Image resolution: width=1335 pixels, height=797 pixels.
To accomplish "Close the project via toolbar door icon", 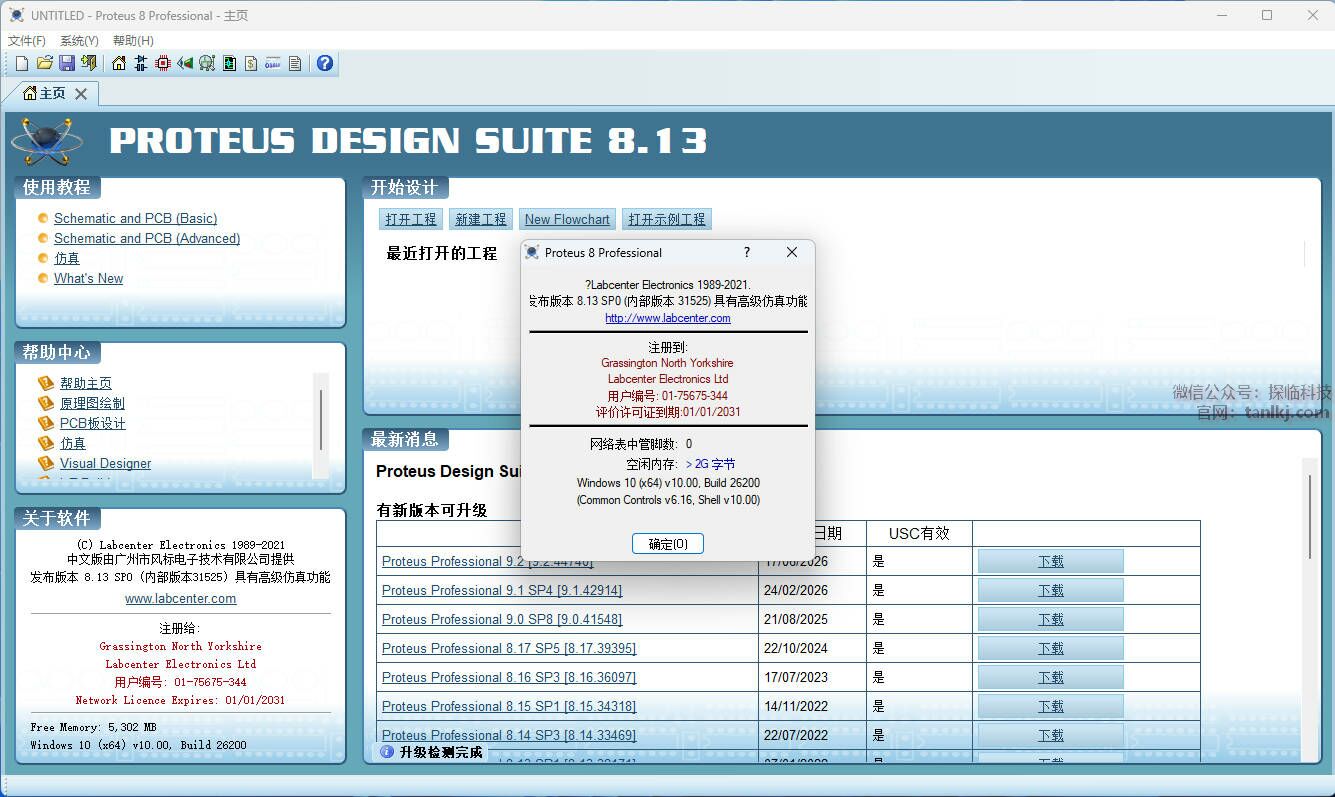I will [89, 63].
